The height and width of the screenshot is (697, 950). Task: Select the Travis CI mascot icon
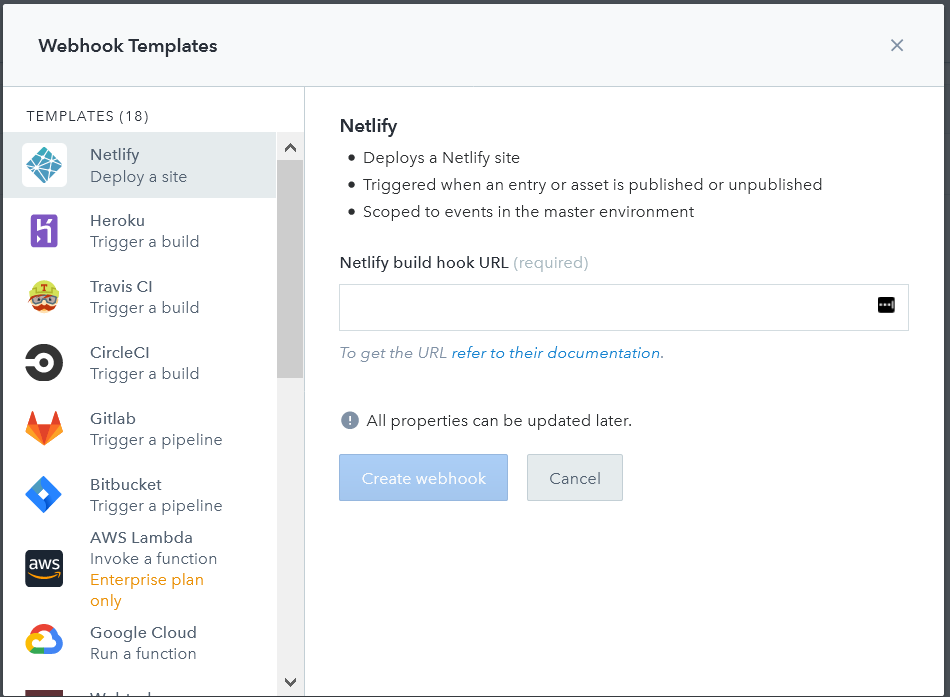44,297
